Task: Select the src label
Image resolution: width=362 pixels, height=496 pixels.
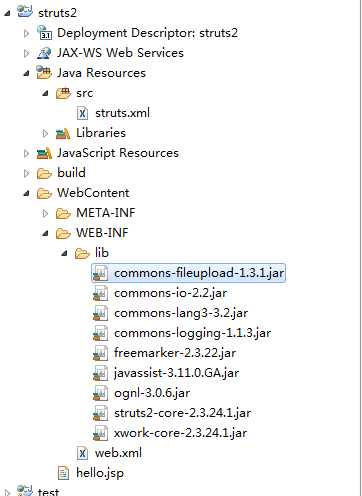Action: tap(84, 93)
